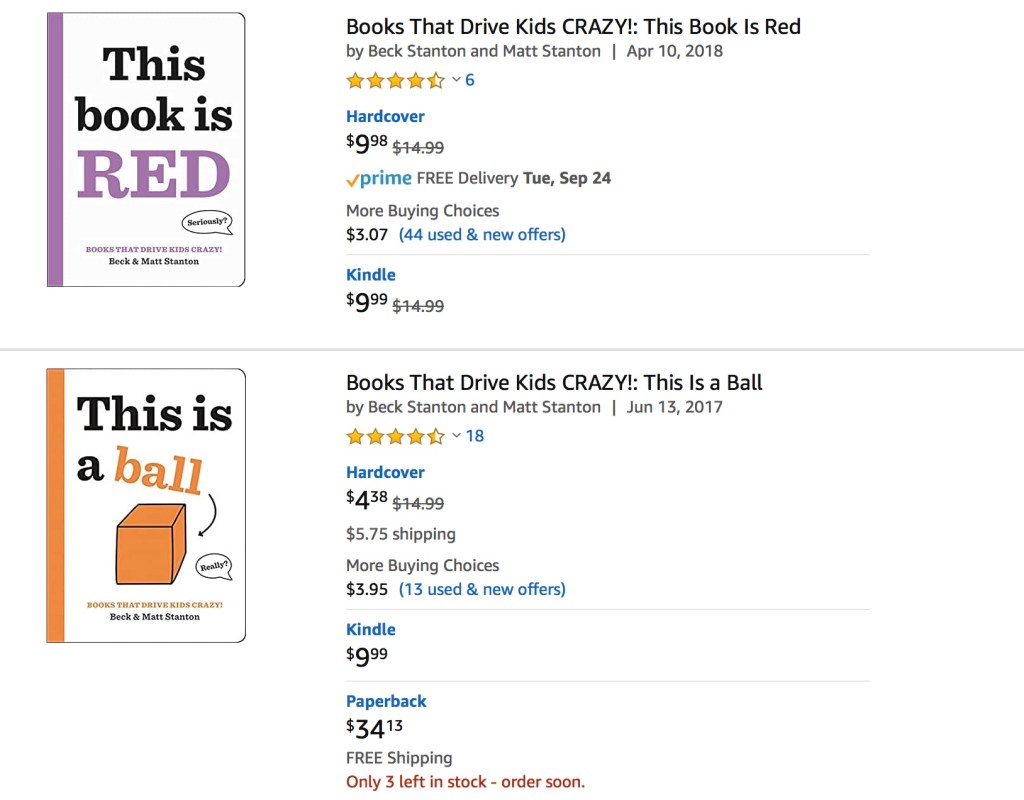The height and width of the screenshot is (800, 1024).
Task: Click the $4.38 hardcover price
Action: pos(367,500)
